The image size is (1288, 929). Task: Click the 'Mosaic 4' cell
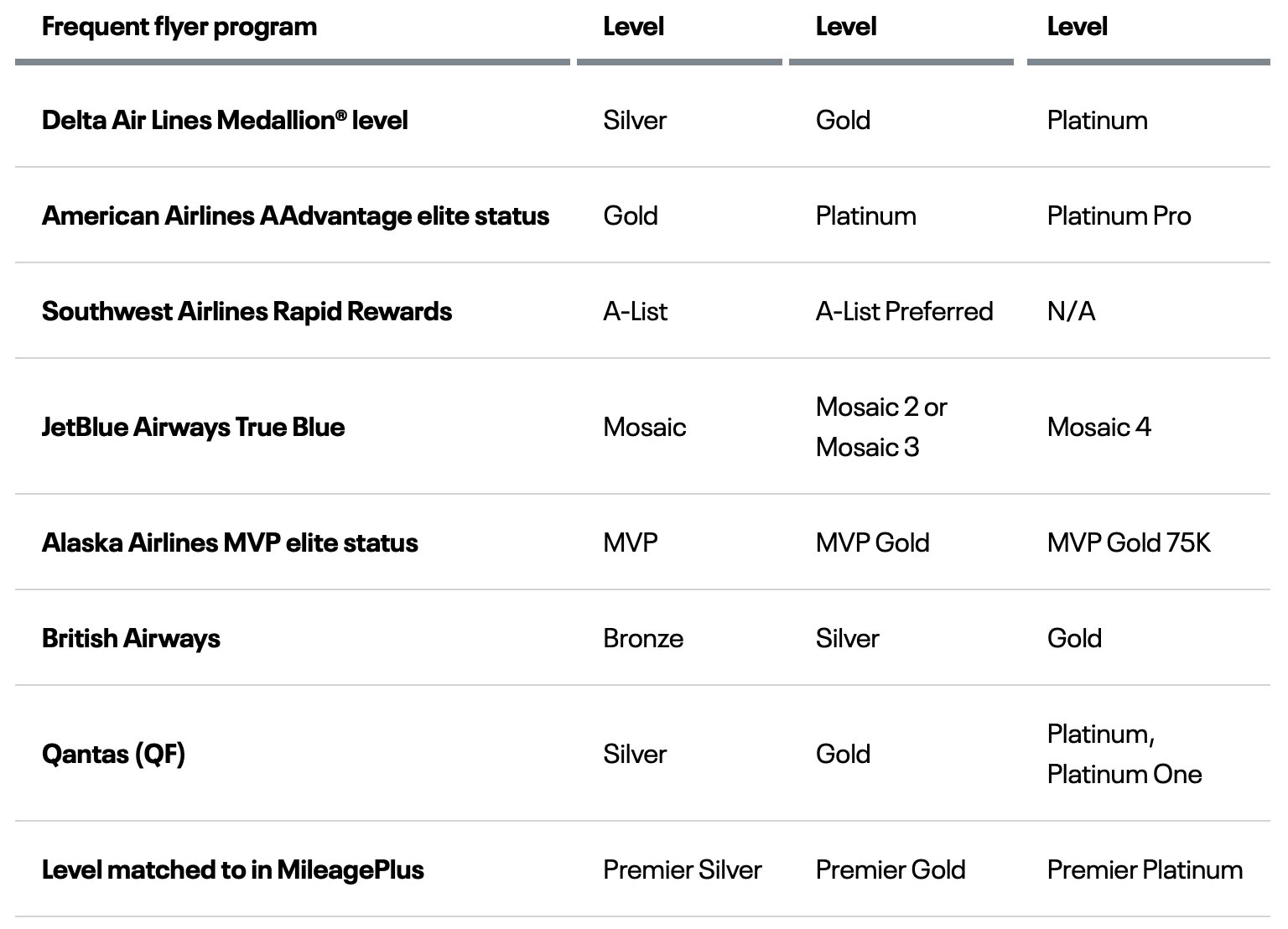click(1098, 428)
